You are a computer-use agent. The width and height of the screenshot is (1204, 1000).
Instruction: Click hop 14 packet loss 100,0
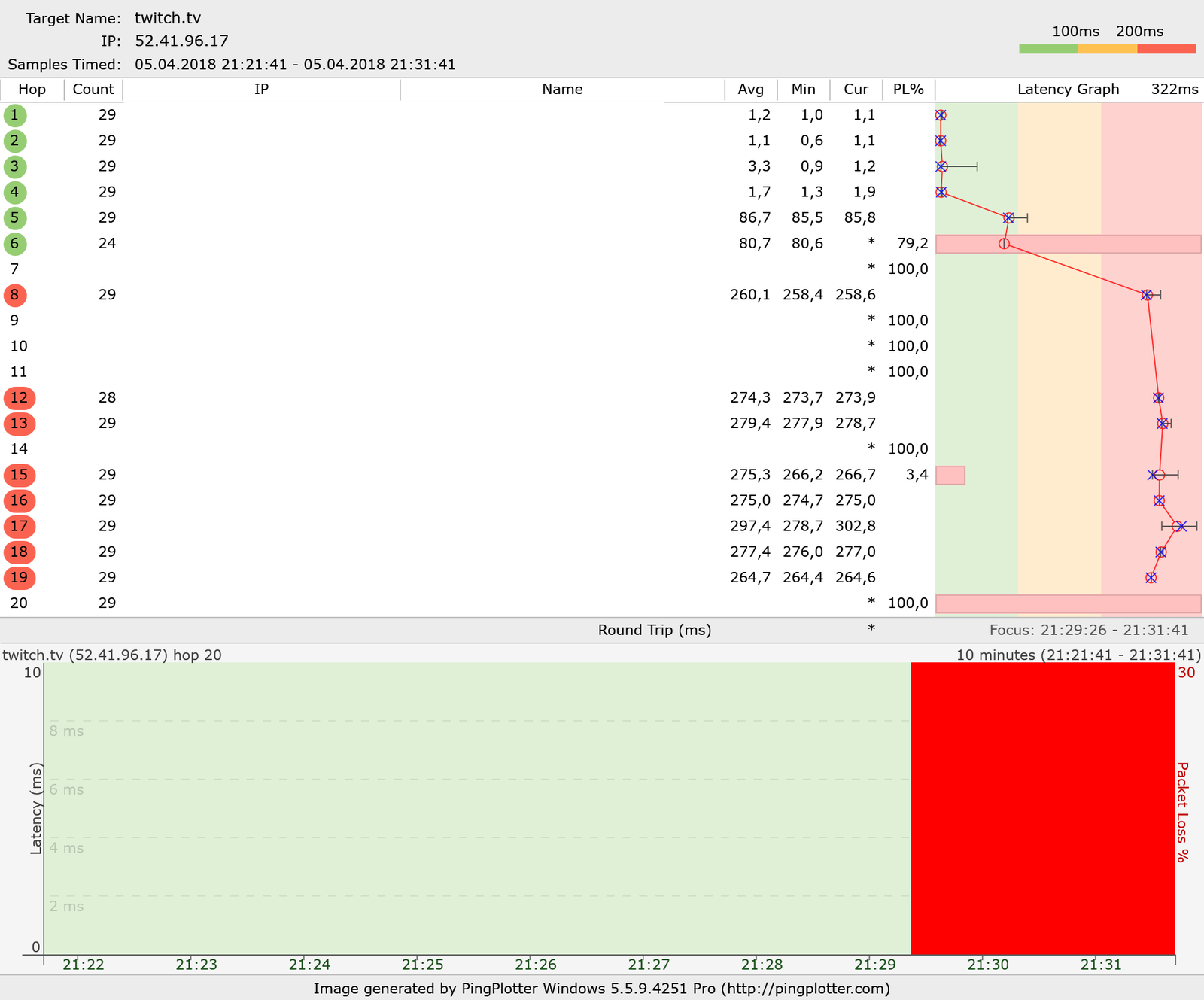[908, 449]
